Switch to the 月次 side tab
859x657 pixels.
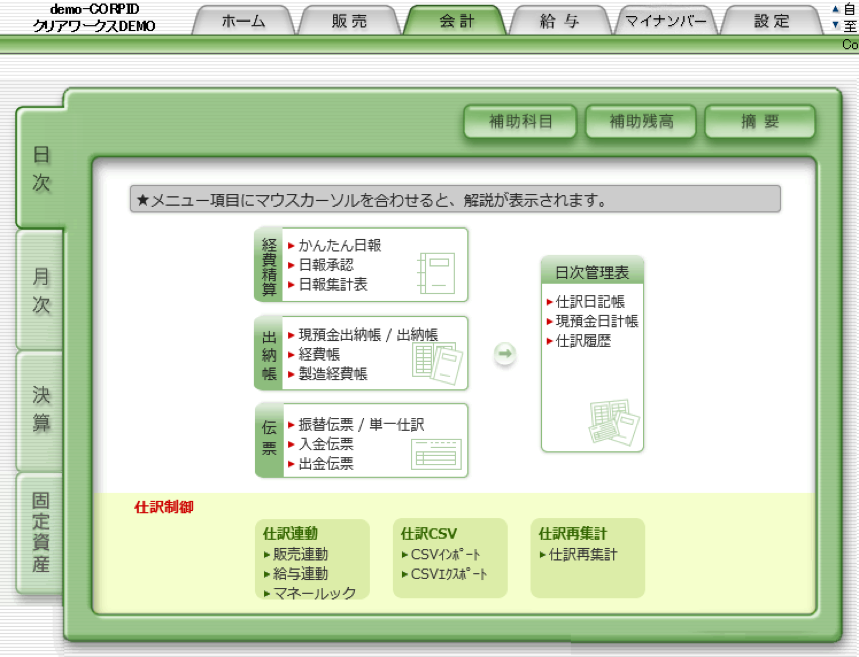coord(41,290)
